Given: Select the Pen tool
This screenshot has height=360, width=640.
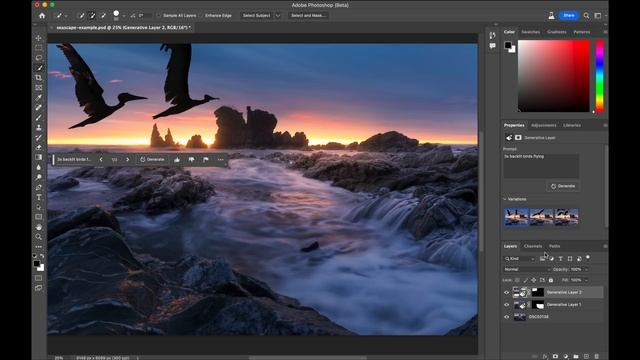Looking at the screenshot, I should click(39, 187).
